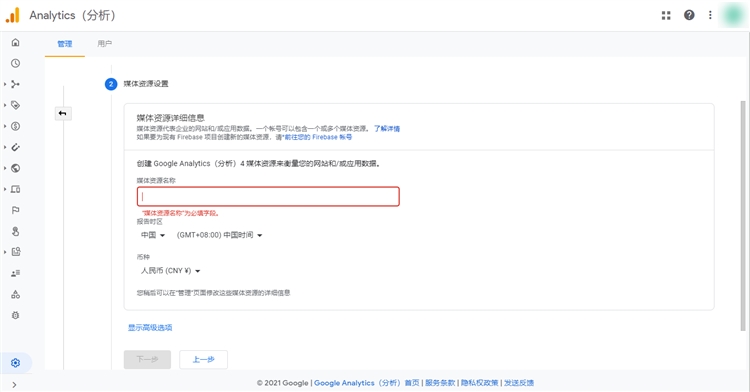Click the 了解详情 link
The image size is (750, 392).
click(x=387, y=129)
